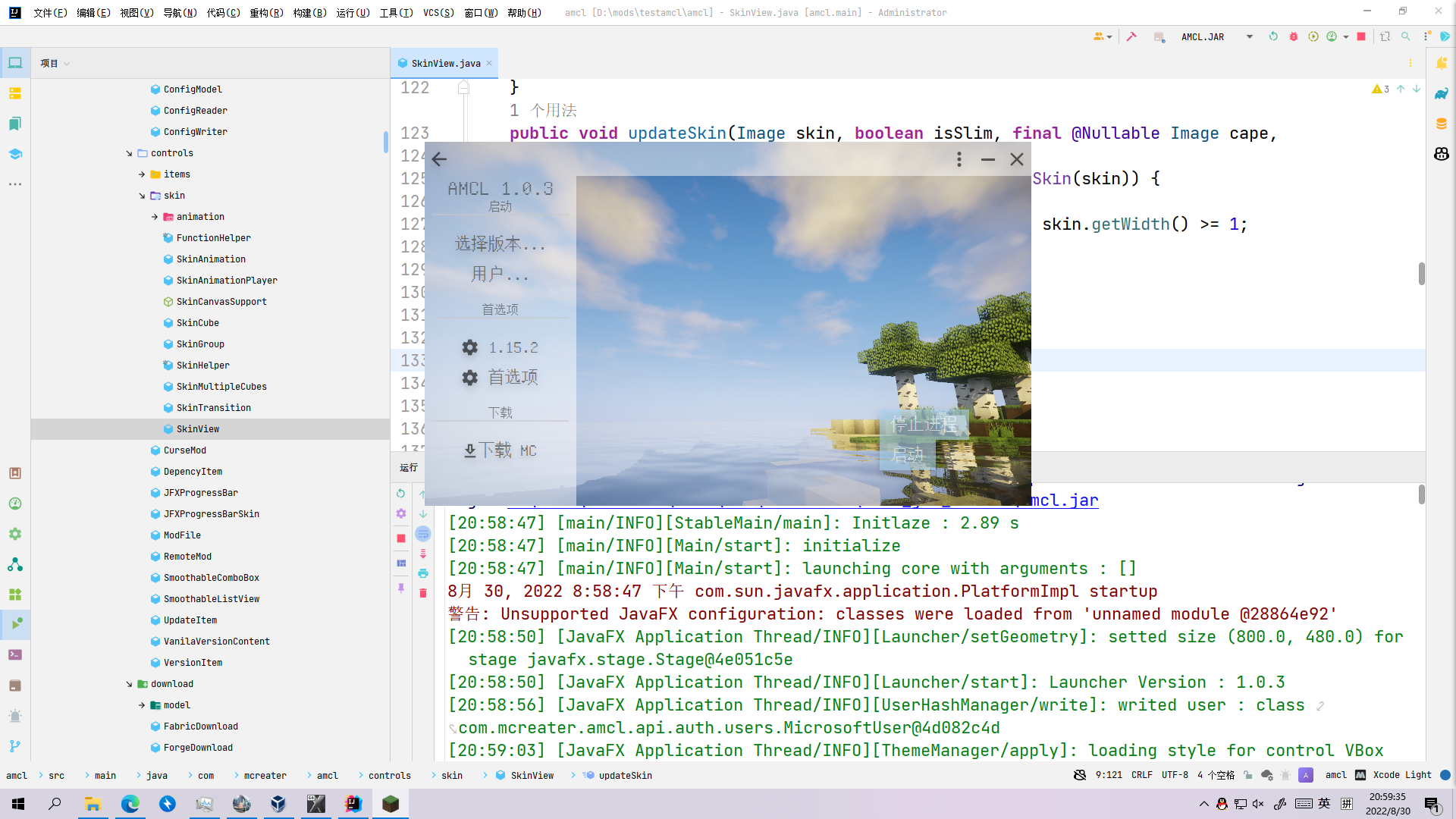Start debugging with the bug icon
1456x819 pixels.
tap(1294, 36)
